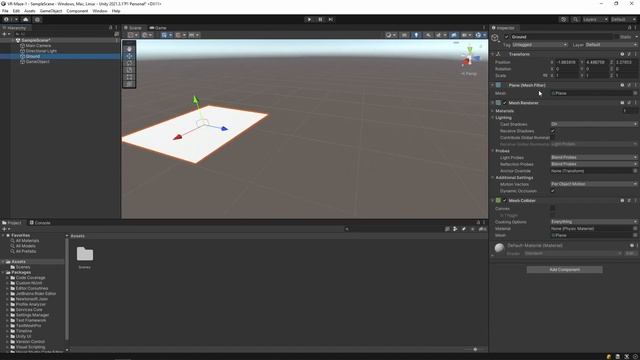Screen dimensions: 640x360
Task: Open Light Probes dropdown
Action: (593, 158)
